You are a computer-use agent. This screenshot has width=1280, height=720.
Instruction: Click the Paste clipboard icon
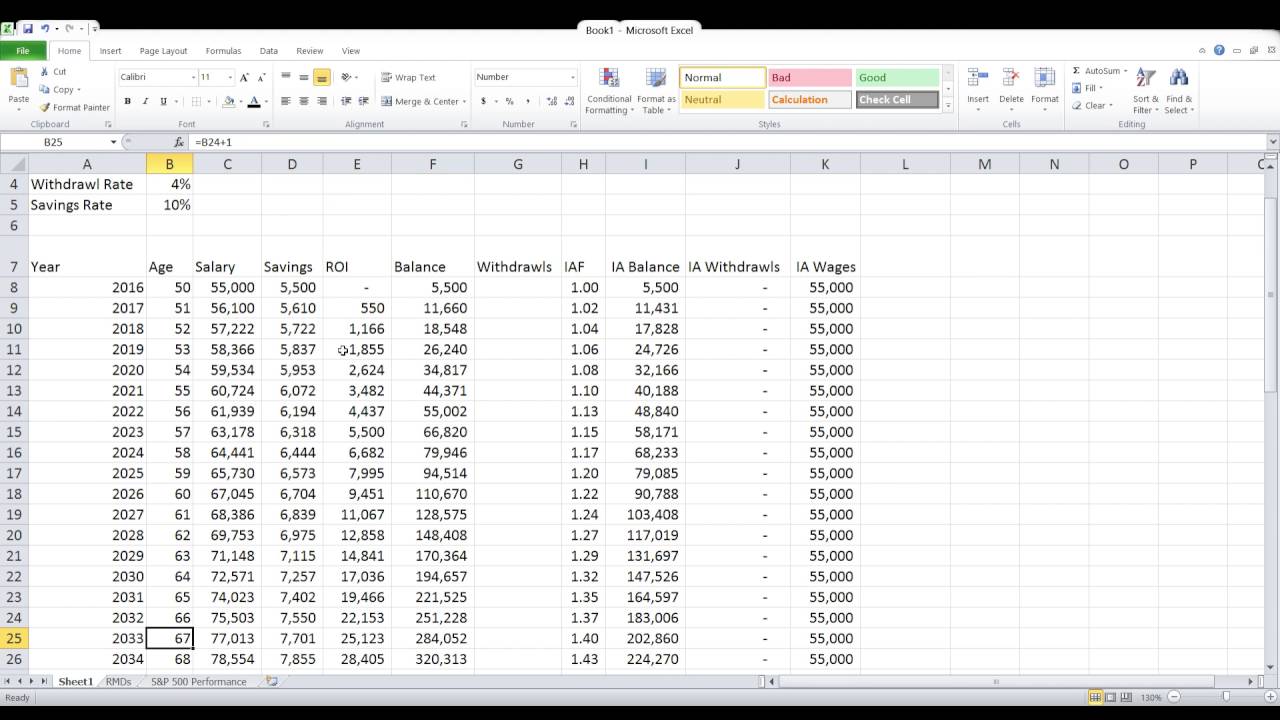click(x=18, y=79)
